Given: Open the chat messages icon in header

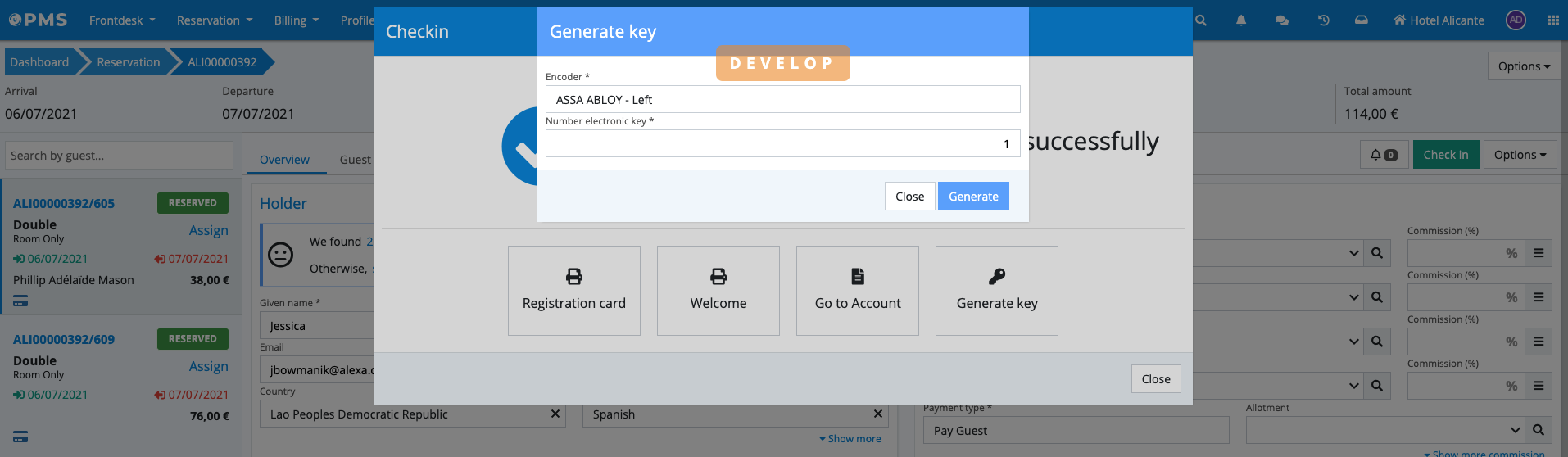Looking at the screenshot, I should pyautogui.click(x=1282, y=20).
